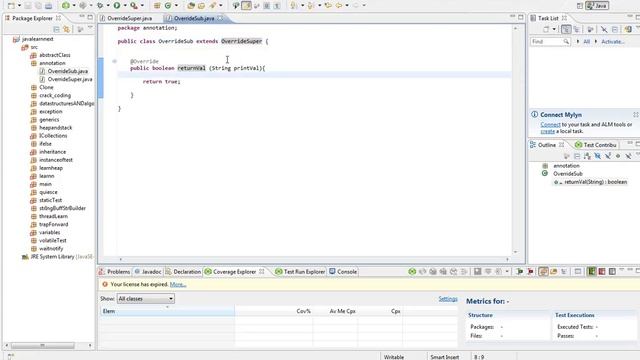
Task: Click the red layout icon in Coverage Explorer toolbar
Action: pos(602,272)
